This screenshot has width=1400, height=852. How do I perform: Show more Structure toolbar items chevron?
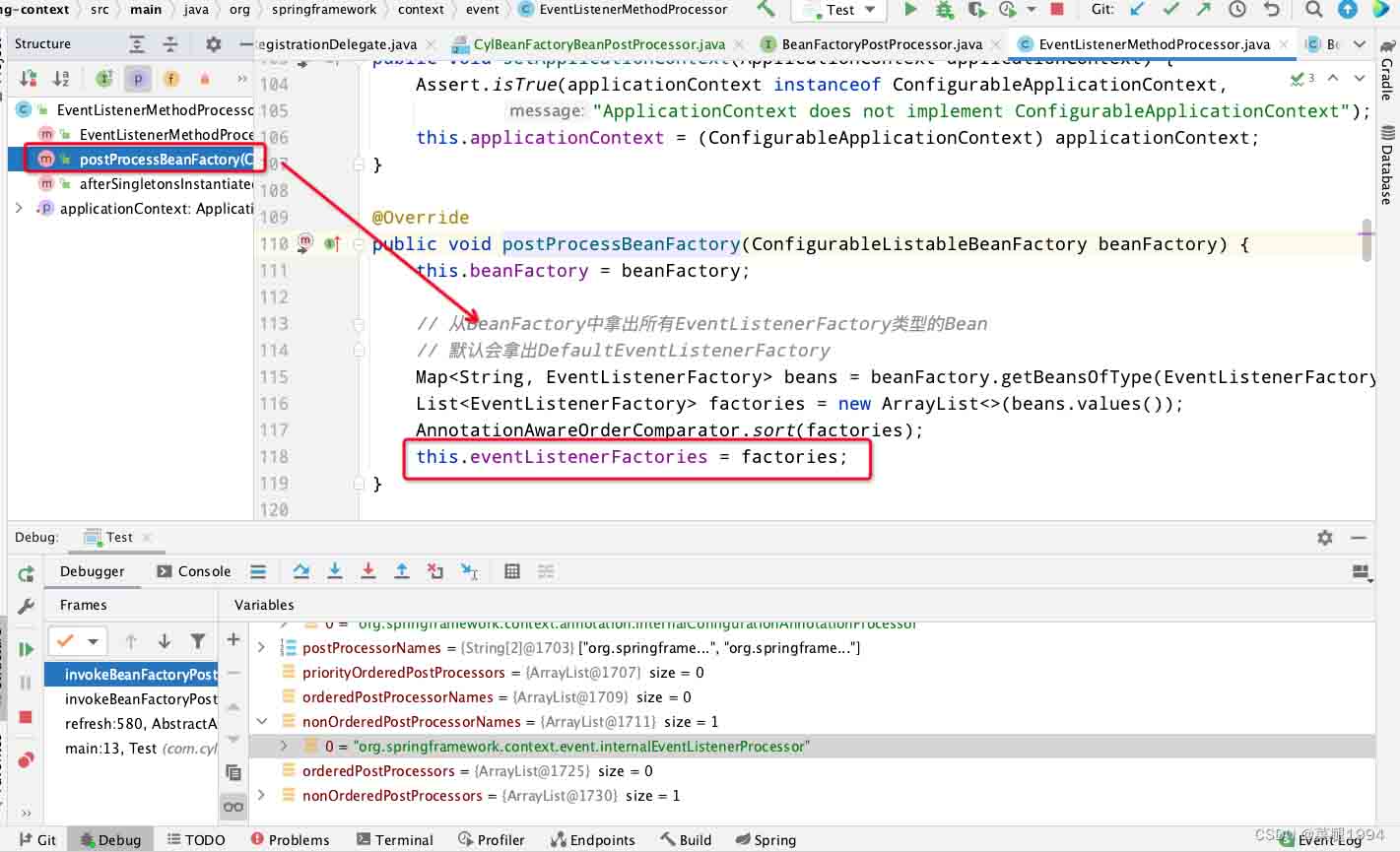point(242,79)
